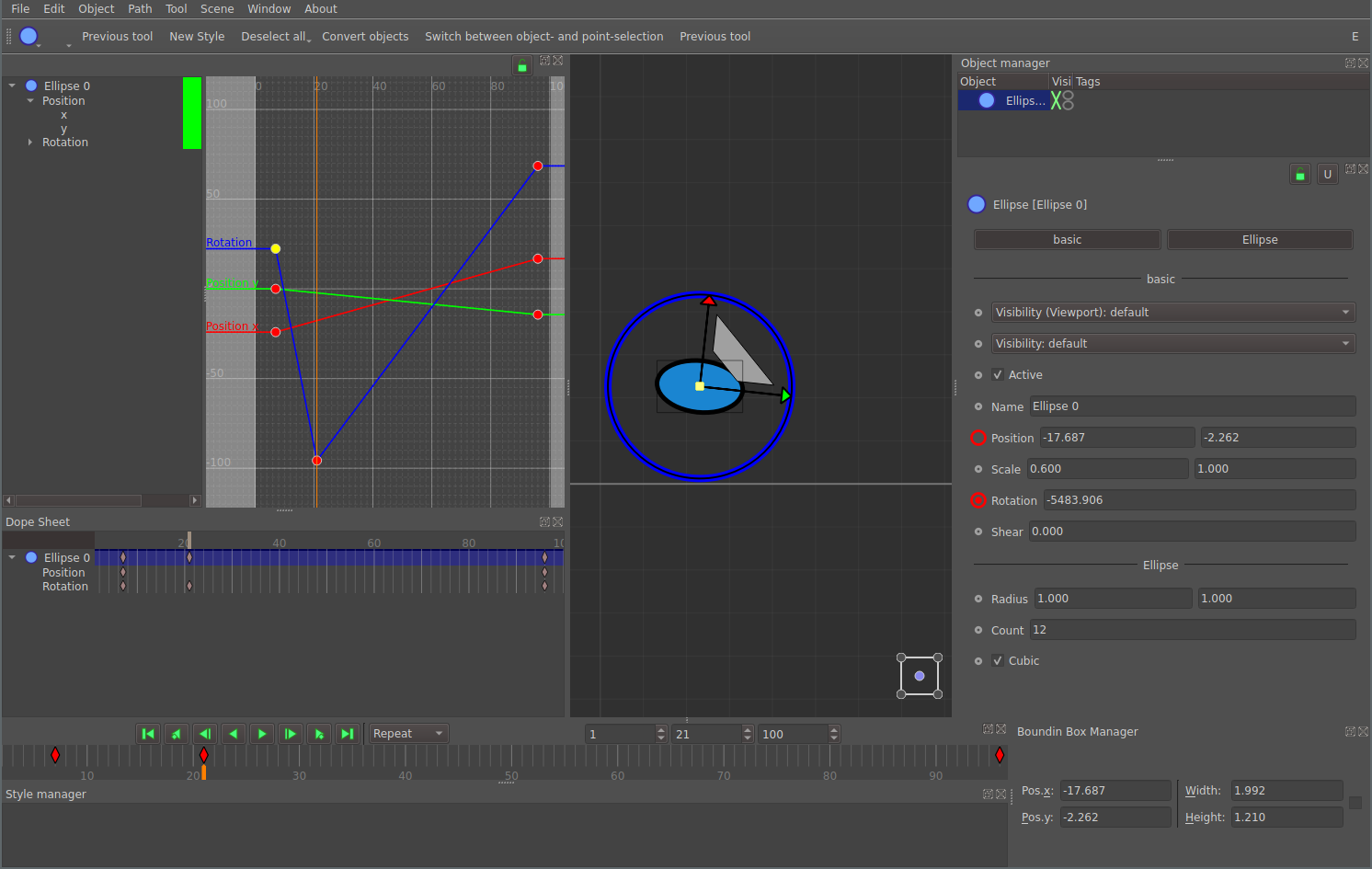Uncheck the Active checkbox in basic properties
This screenshot has height=869, width=1372.
tap(998, 374)
